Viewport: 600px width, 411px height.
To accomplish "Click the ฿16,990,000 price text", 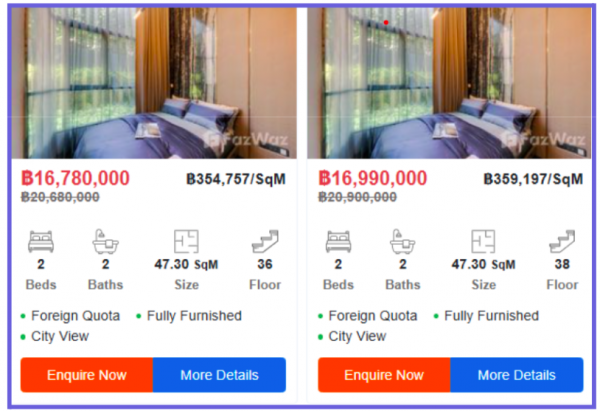I will pyautogui.click(x=373, y=178).
